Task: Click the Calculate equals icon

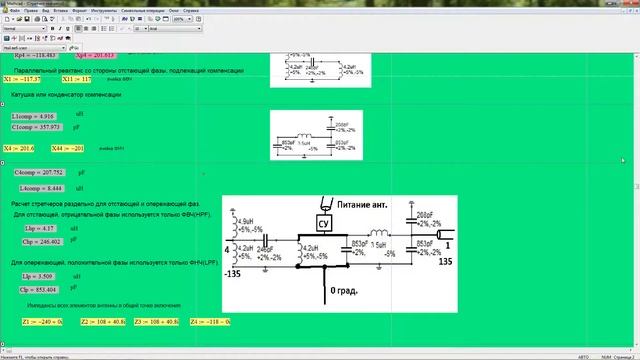Action: pos(140,19)
